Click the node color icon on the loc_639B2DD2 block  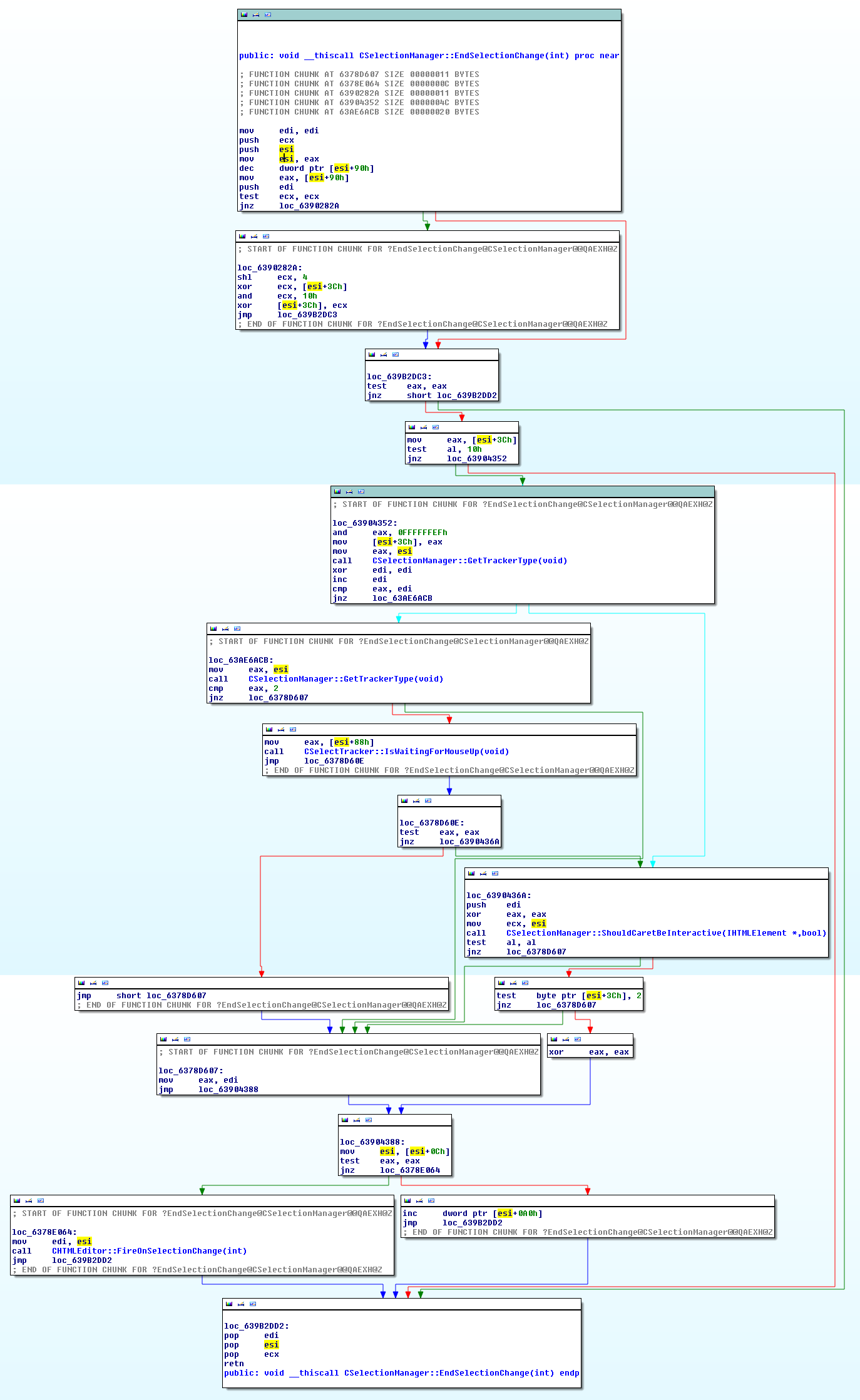229,1304
